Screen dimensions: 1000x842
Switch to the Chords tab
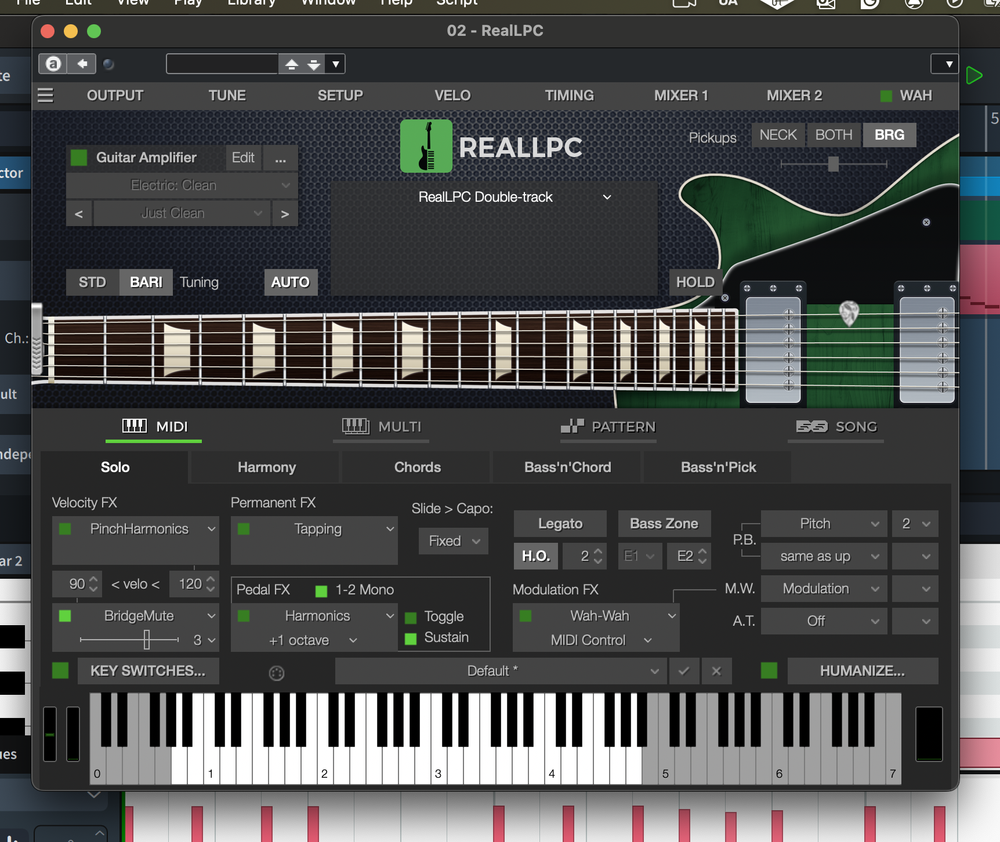[x=417, y=468]
